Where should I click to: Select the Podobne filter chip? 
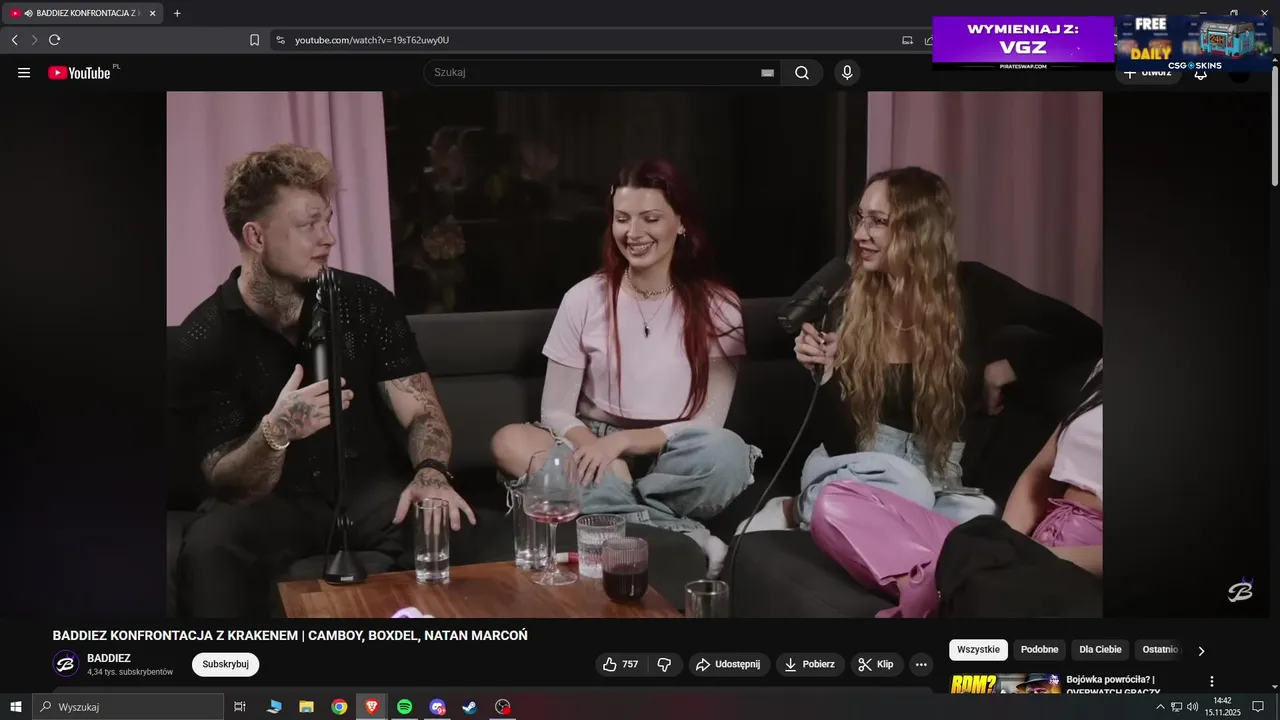(x=1039, y=650)
